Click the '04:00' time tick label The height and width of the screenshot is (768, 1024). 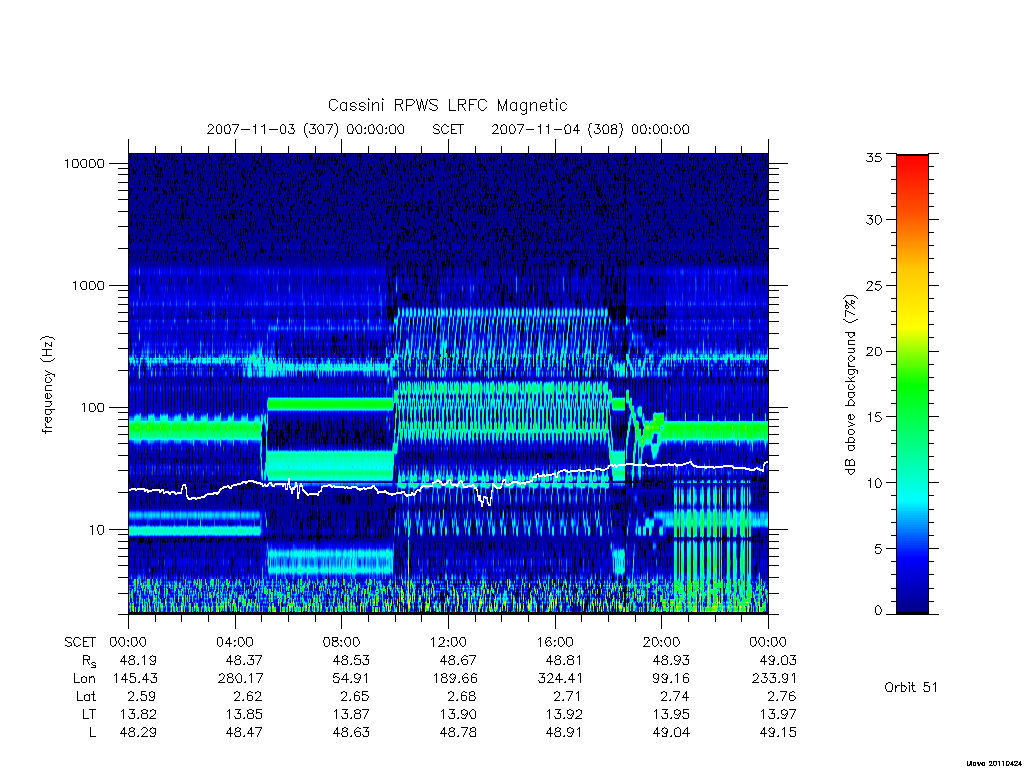[234, 643]
